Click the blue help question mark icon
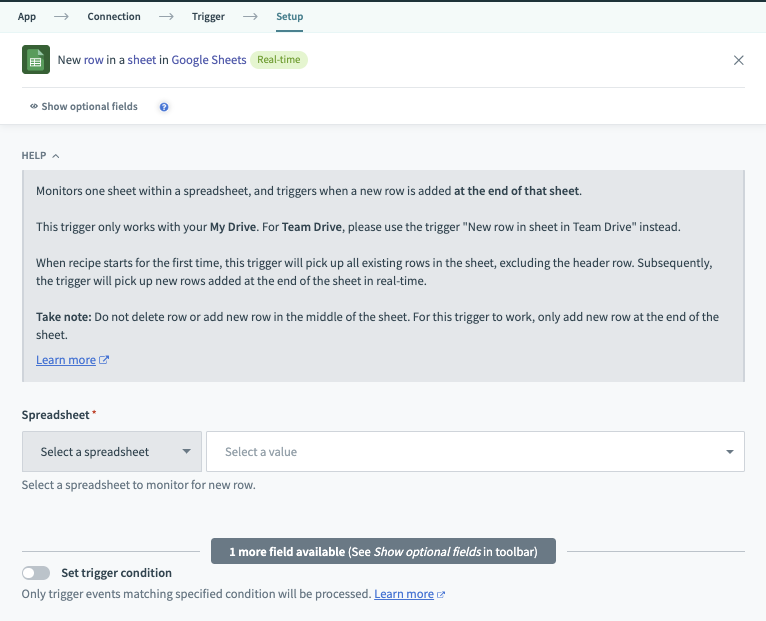 pos(164,107)
